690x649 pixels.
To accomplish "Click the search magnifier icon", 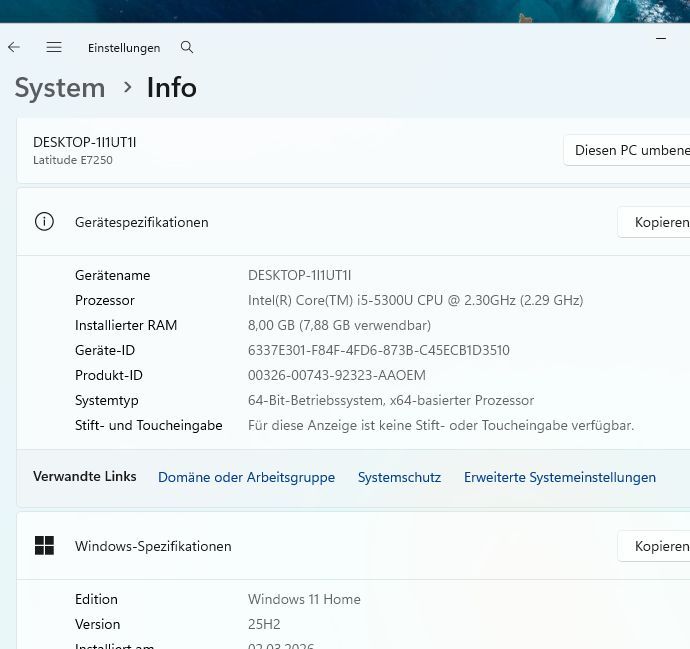I will 187,47.
